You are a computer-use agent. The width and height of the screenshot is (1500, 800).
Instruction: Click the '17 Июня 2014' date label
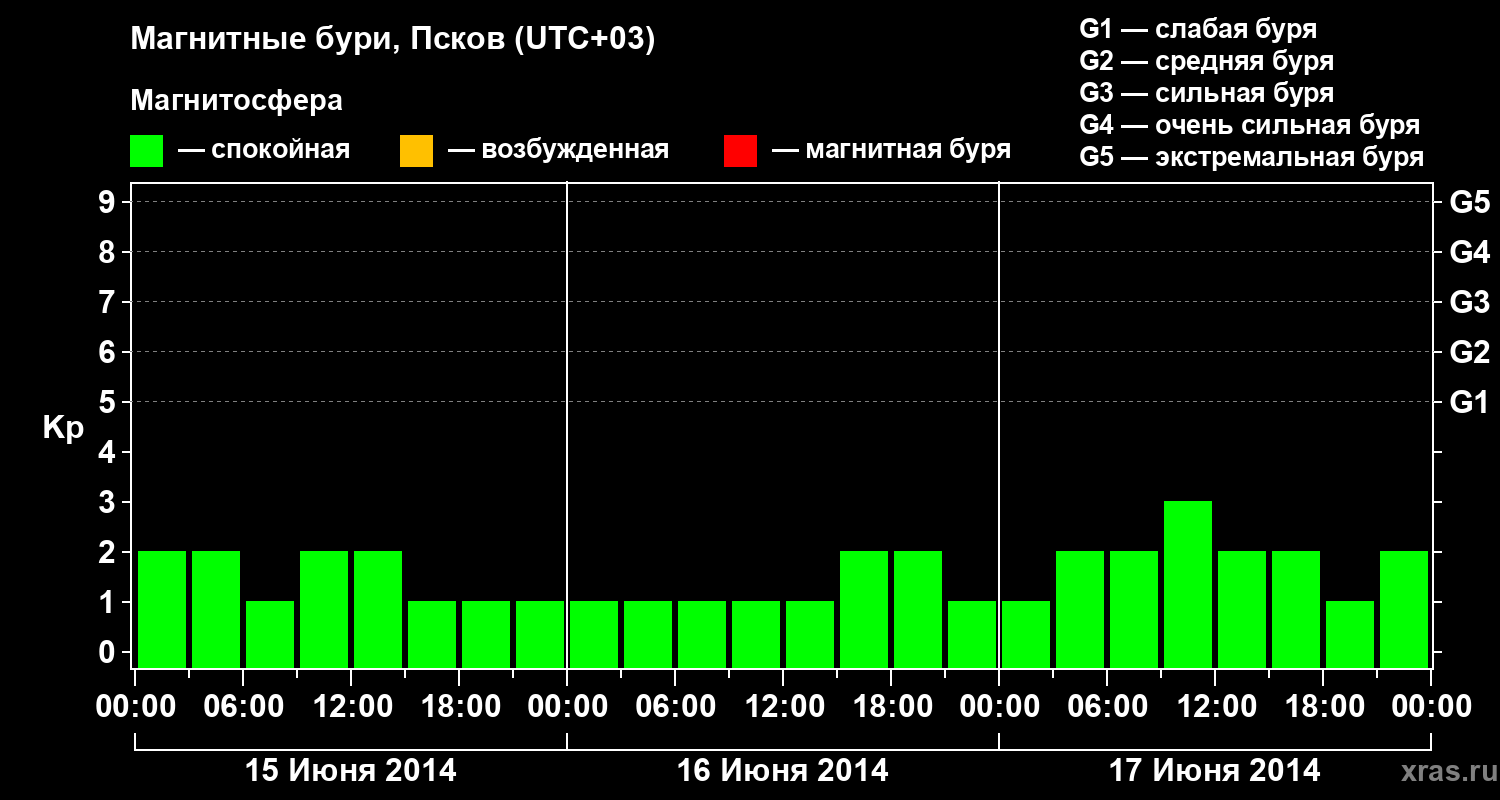pyautogui.click(x=1215, y=771)
